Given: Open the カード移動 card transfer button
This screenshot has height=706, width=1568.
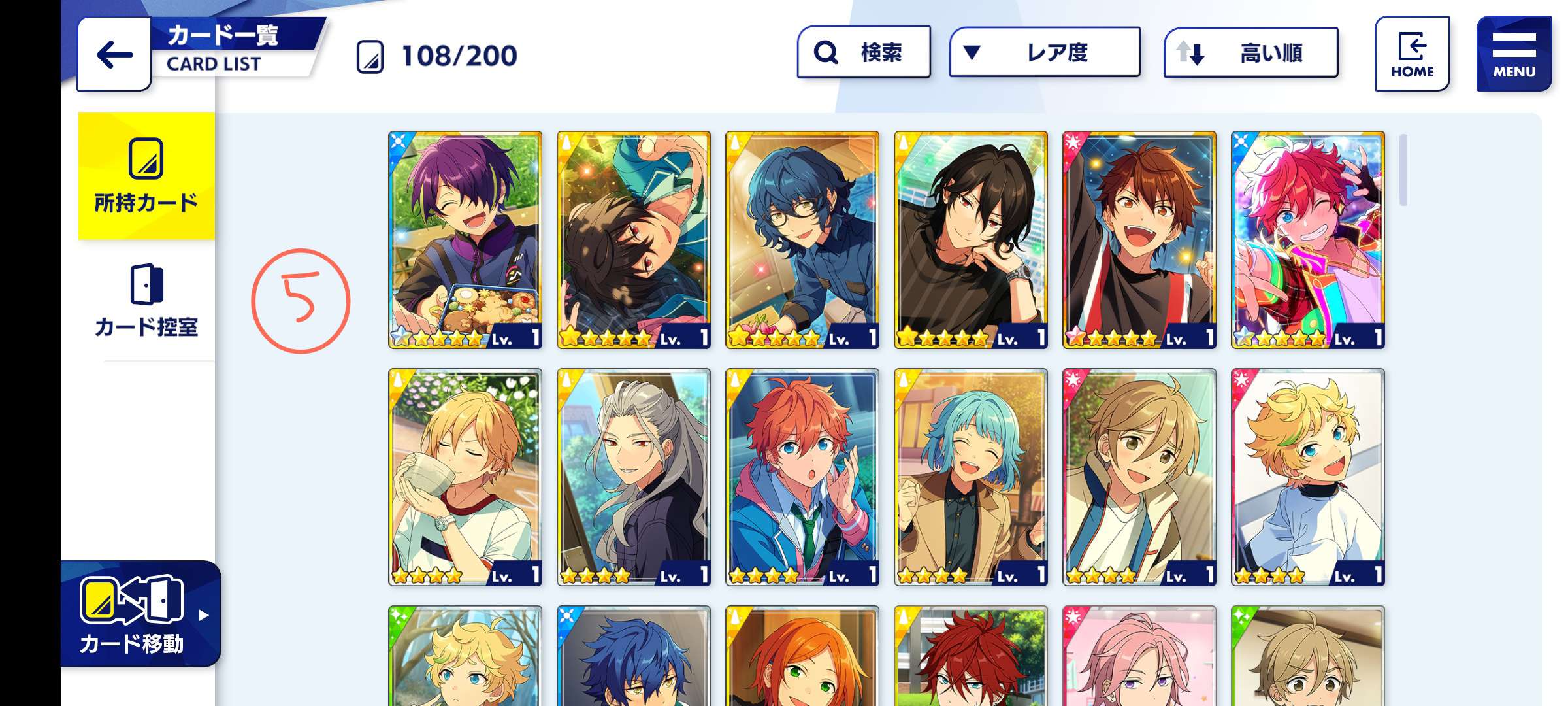Looking at the screenshot, I should click(140, 614).
